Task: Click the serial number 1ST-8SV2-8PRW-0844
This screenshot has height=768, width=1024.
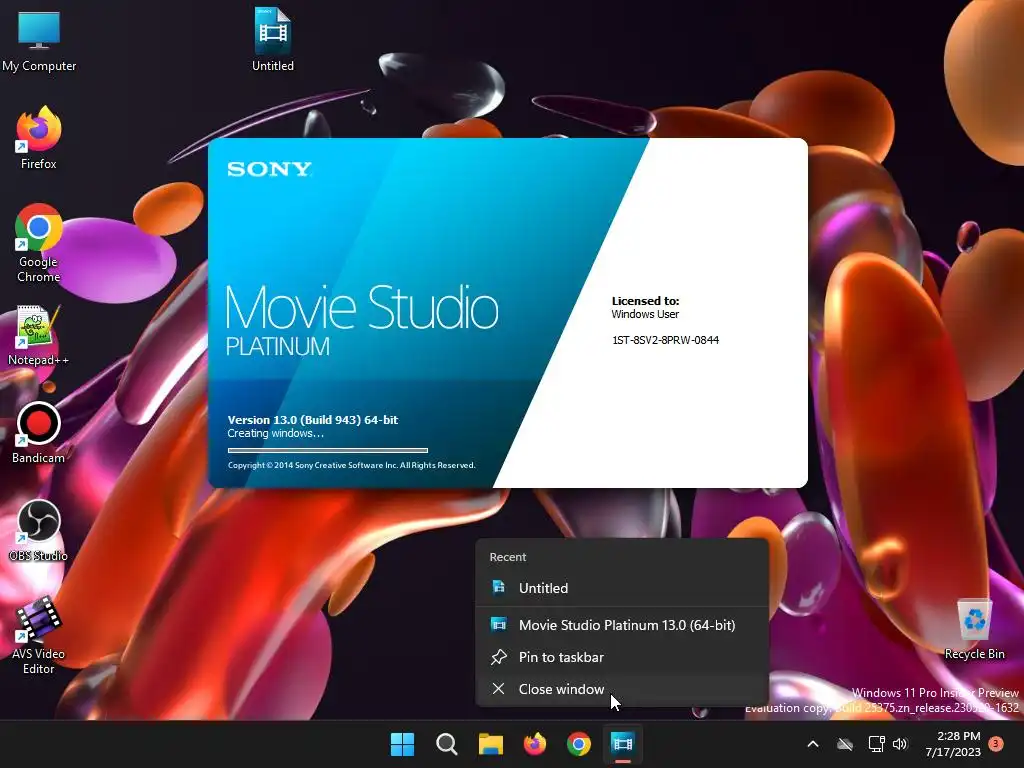Action: (665, 340)
